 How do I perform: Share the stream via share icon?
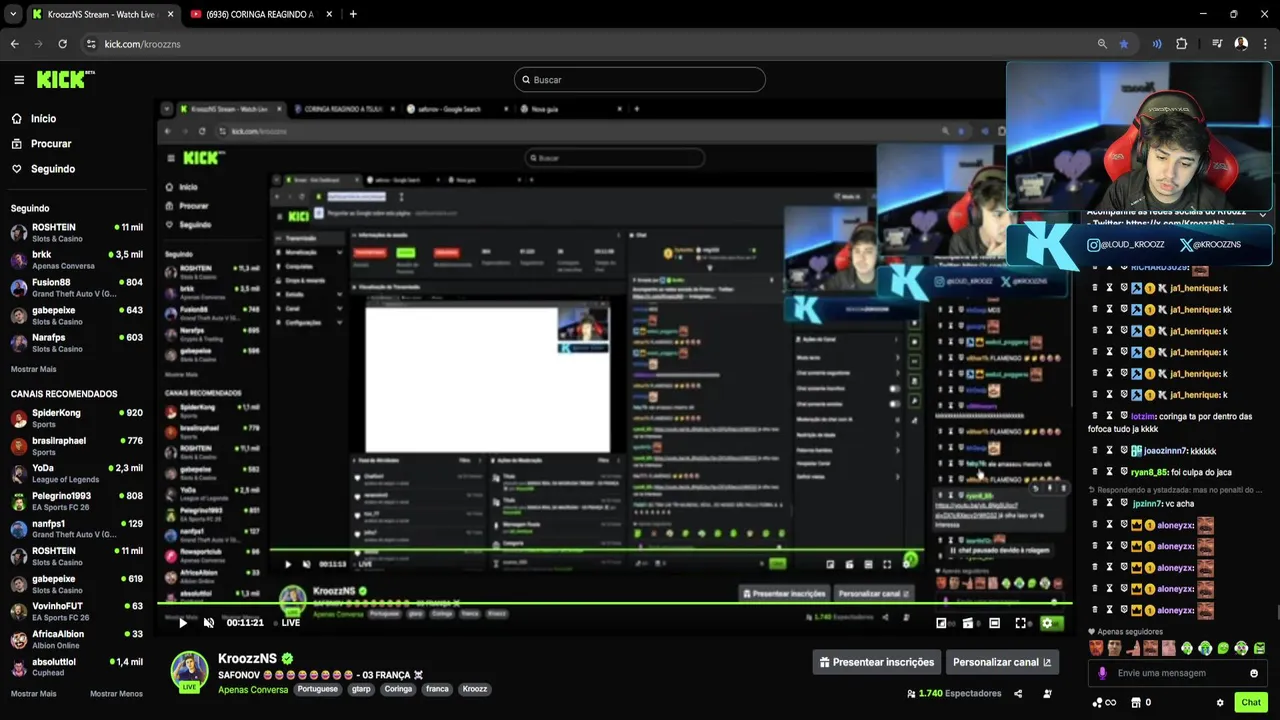(x=1018, y=694)
